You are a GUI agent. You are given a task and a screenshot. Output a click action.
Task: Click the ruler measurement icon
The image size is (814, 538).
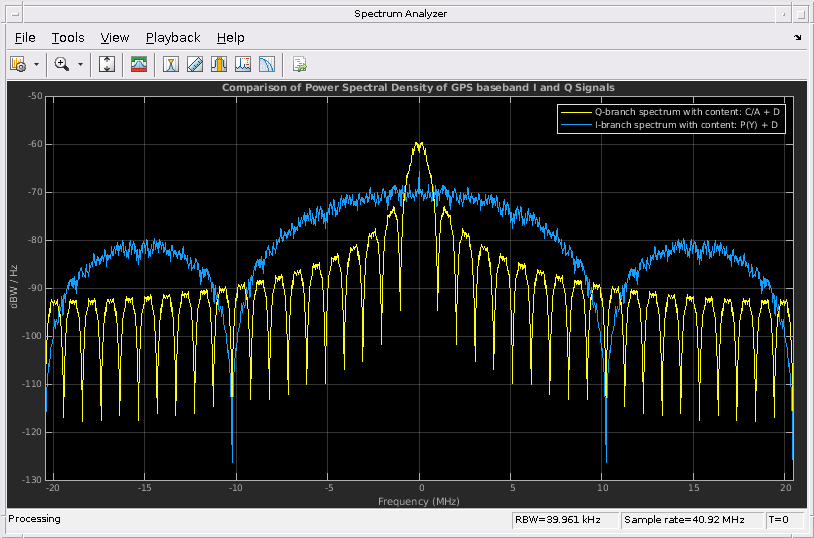click(x=195, y=65)
